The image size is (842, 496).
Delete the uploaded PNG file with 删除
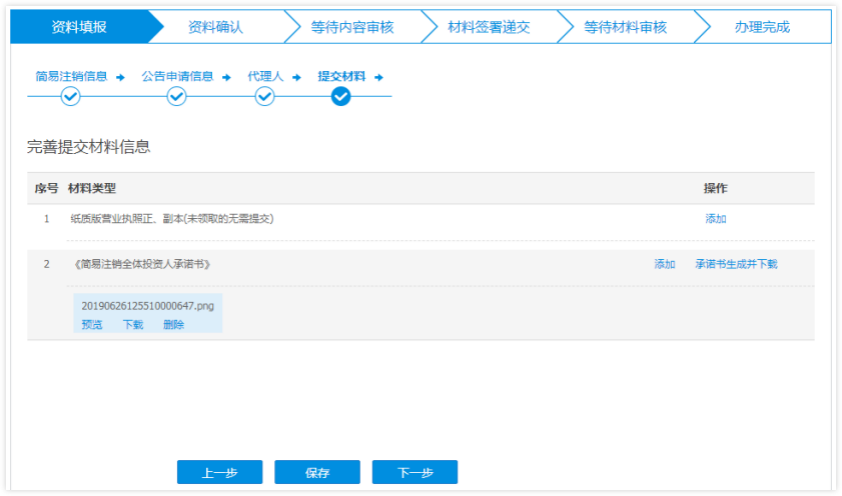(173, 324)
